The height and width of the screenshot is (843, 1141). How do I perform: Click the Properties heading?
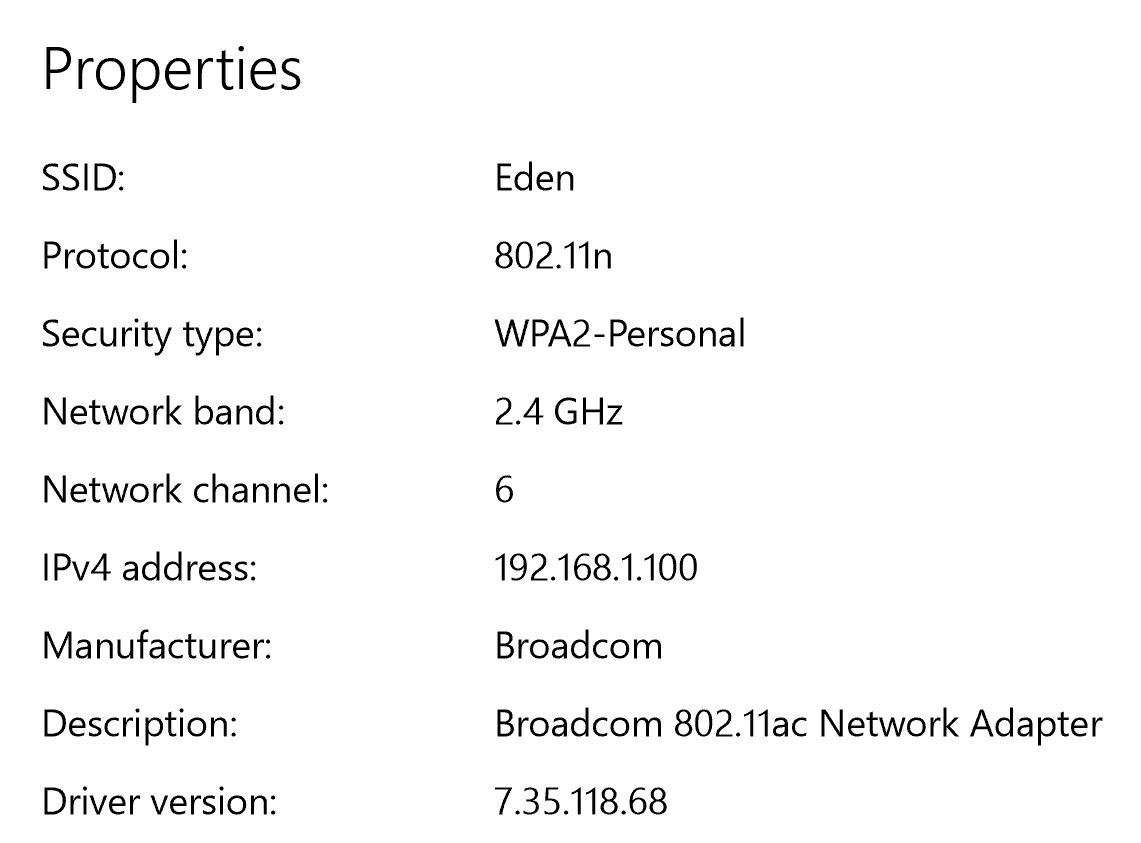[x=171, y=70]
